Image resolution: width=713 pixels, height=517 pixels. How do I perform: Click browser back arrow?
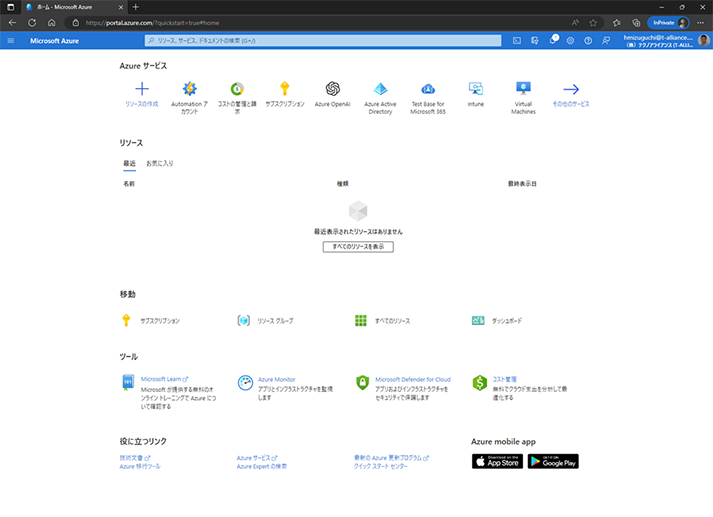click(12, 23)
